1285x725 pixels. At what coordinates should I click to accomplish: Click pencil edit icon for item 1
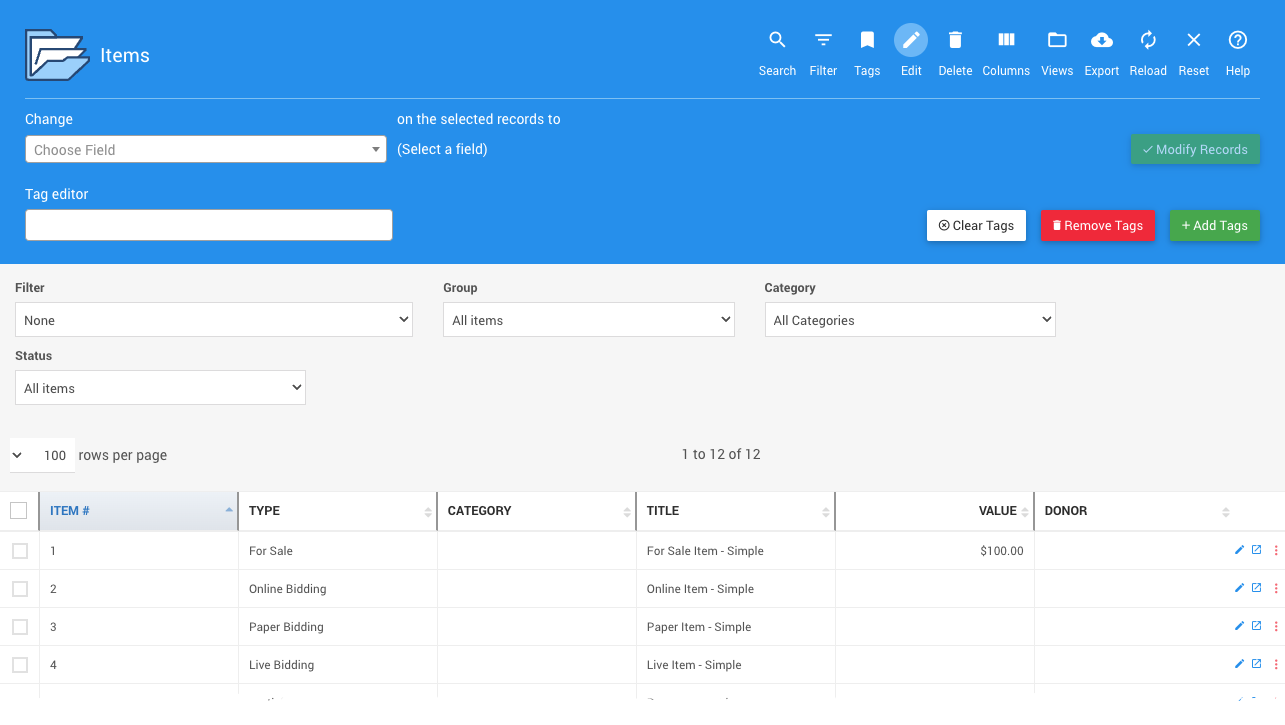tap(1239, 550)
